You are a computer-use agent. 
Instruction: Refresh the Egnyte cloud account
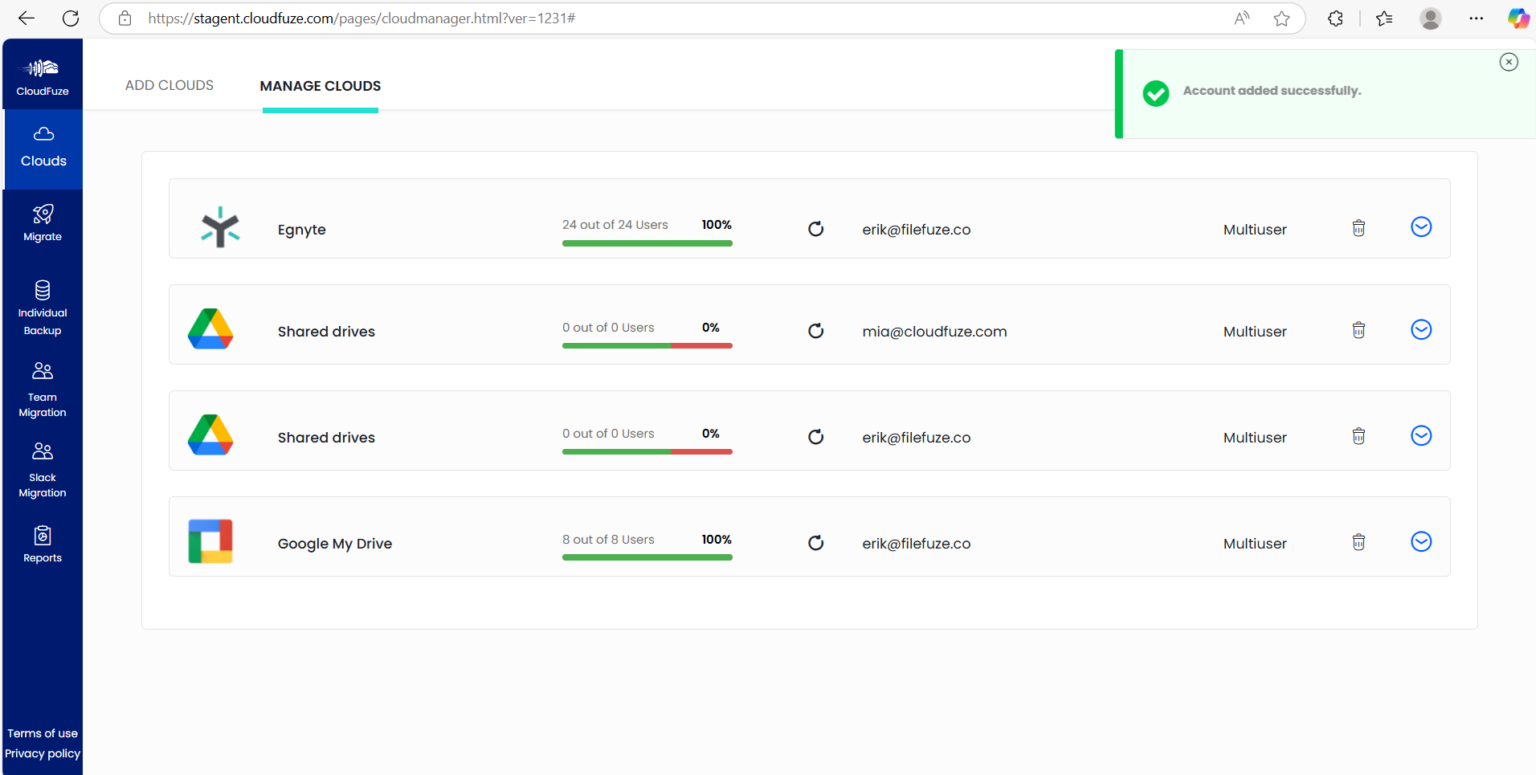point(816,229)
